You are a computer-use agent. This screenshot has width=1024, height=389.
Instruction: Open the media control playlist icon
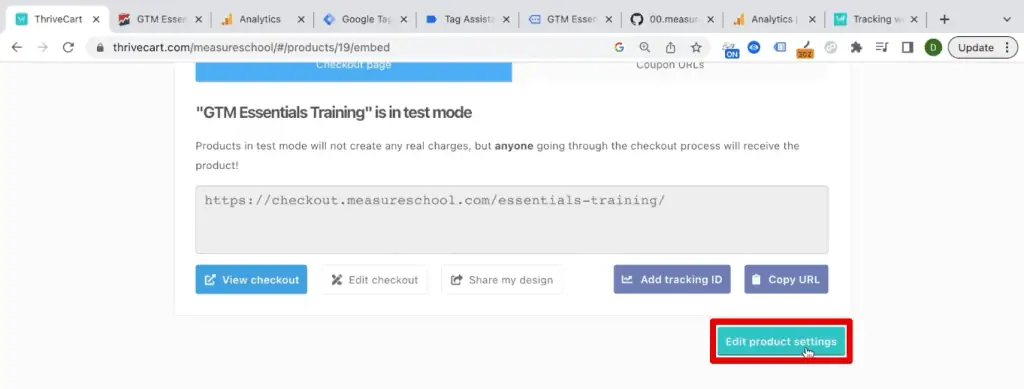click(x=882, y=48)
